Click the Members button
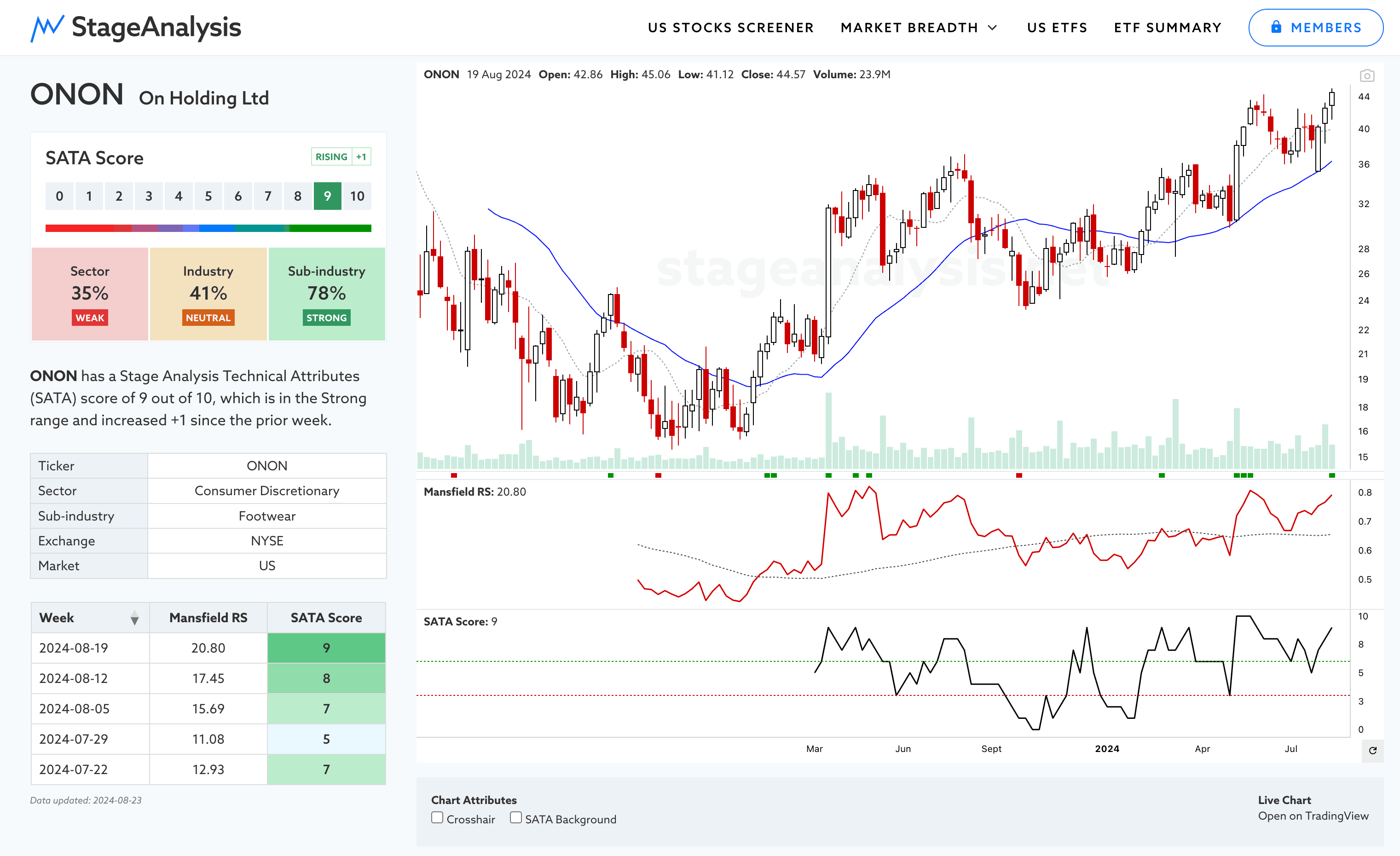Screen dimensions: 1400x856 click(x=1315, y=28)
